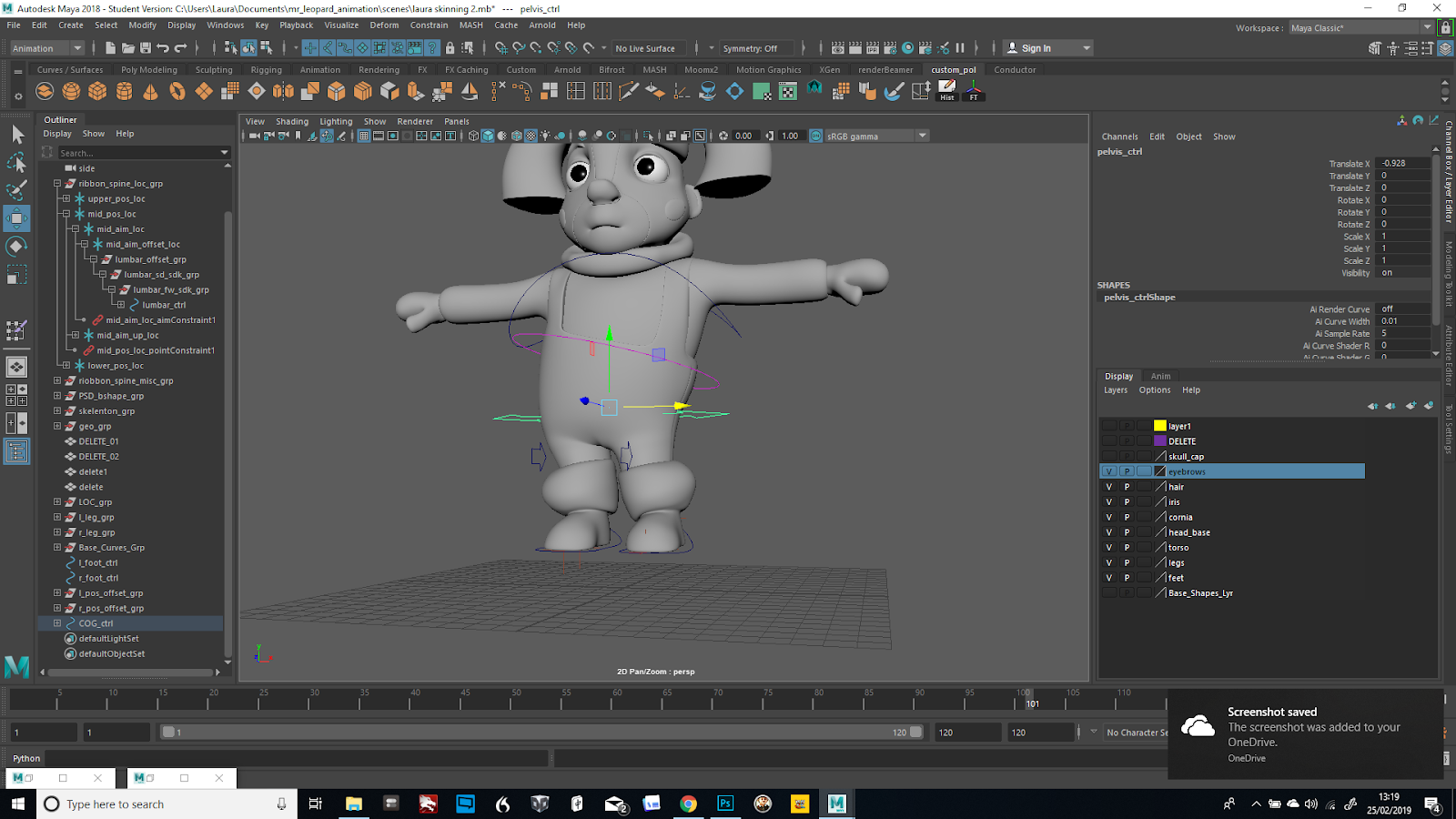Toggle playback P of head_base layer
1456x819 pixels.
1127,532
